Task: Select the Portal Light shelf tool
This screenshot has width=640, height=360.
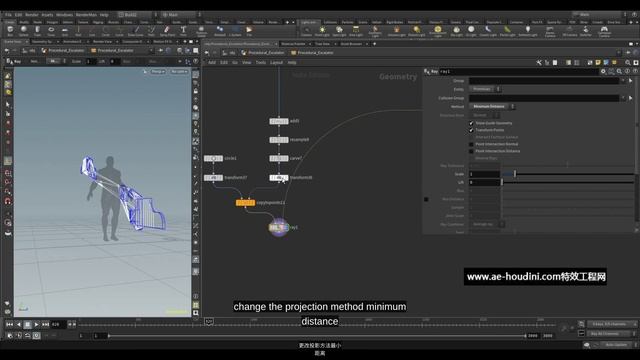Action: 507,31
